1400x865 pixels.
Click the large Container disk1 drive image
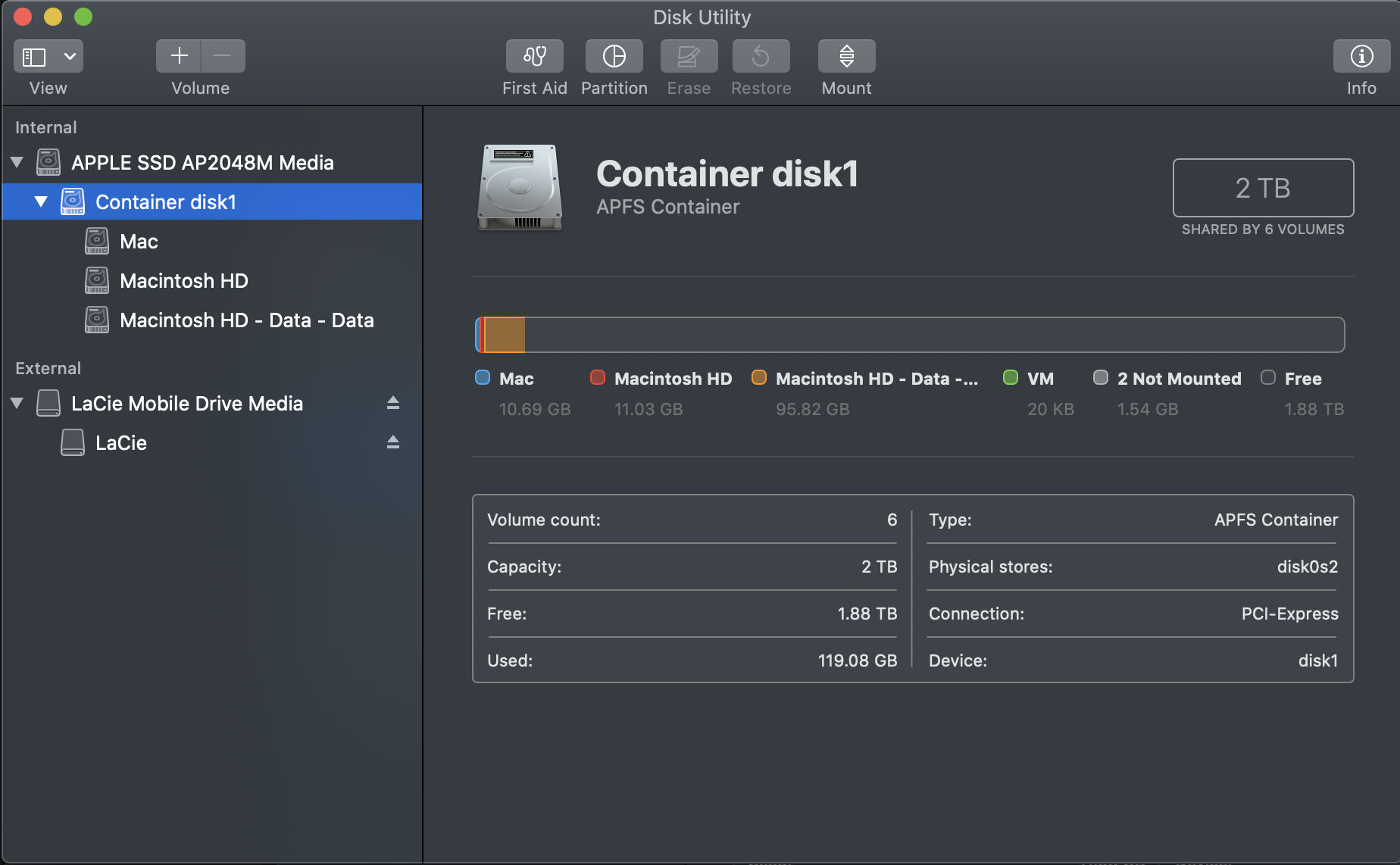click(520, 188)
